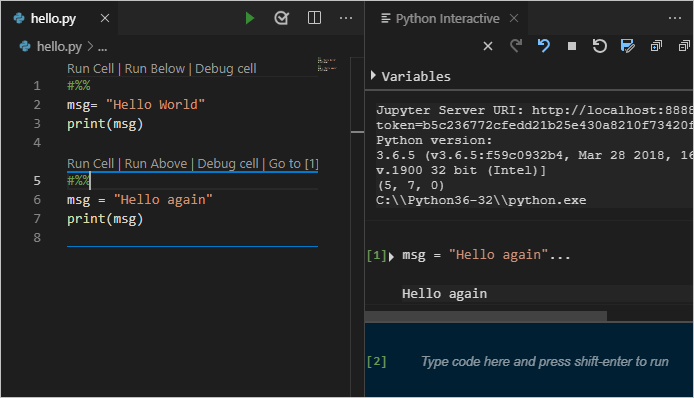The height and width of the screenshot is (398, 694).
Task: Run hello.py with the green play icon
Action: pos(250,18)
